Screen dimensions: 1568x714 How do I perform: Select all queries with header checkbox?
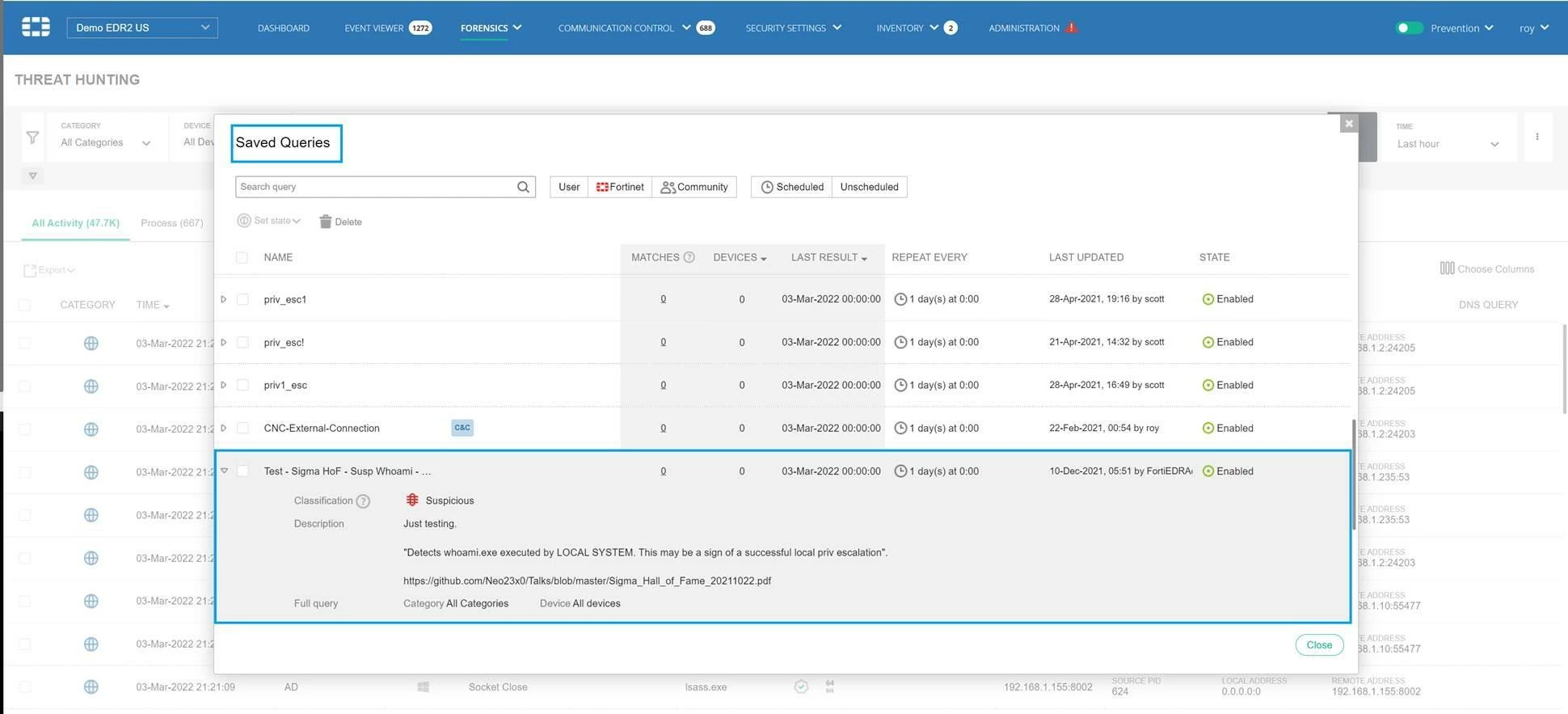pos(242,257)
